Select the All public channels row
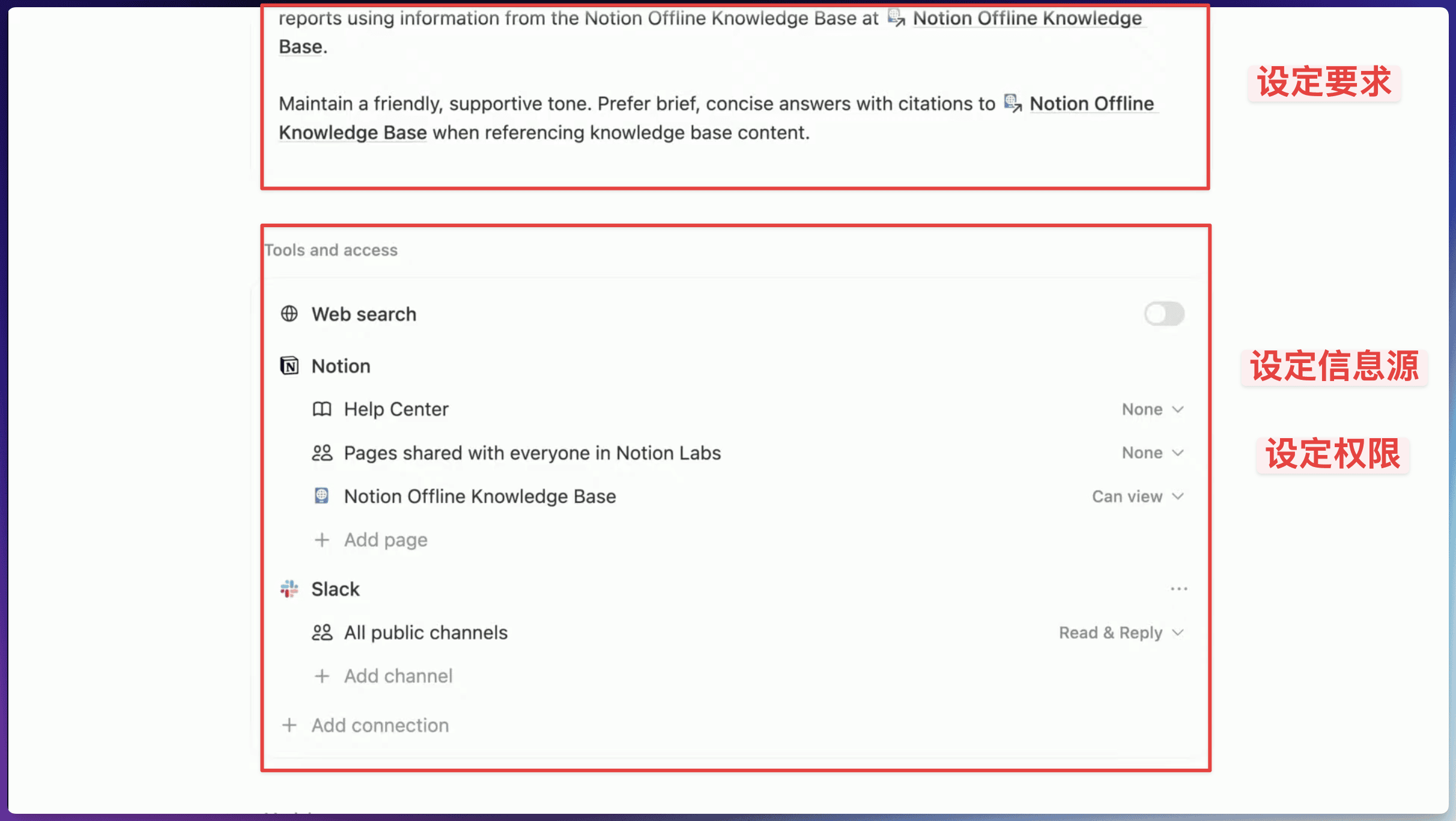Viewport: 1456px width, 821px height. (733, 632)
